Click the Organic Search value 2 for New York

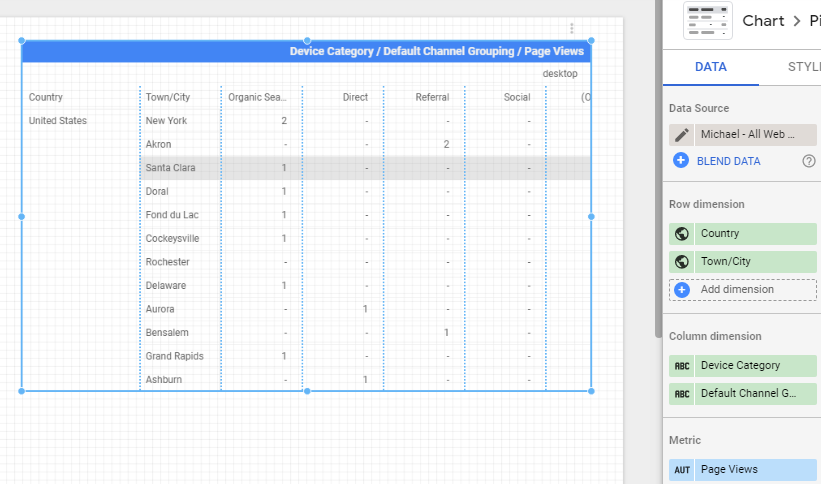284,121
